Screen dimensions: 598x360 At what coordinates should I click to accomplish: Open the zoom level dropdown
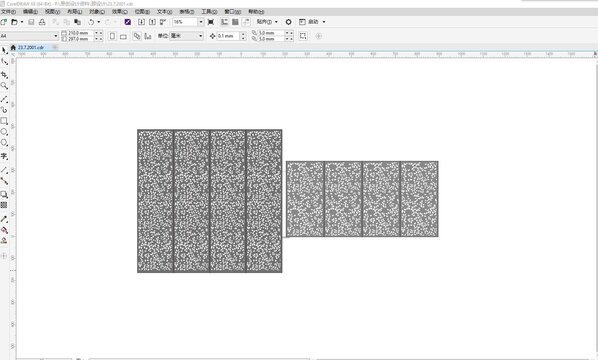click(201, 22)
